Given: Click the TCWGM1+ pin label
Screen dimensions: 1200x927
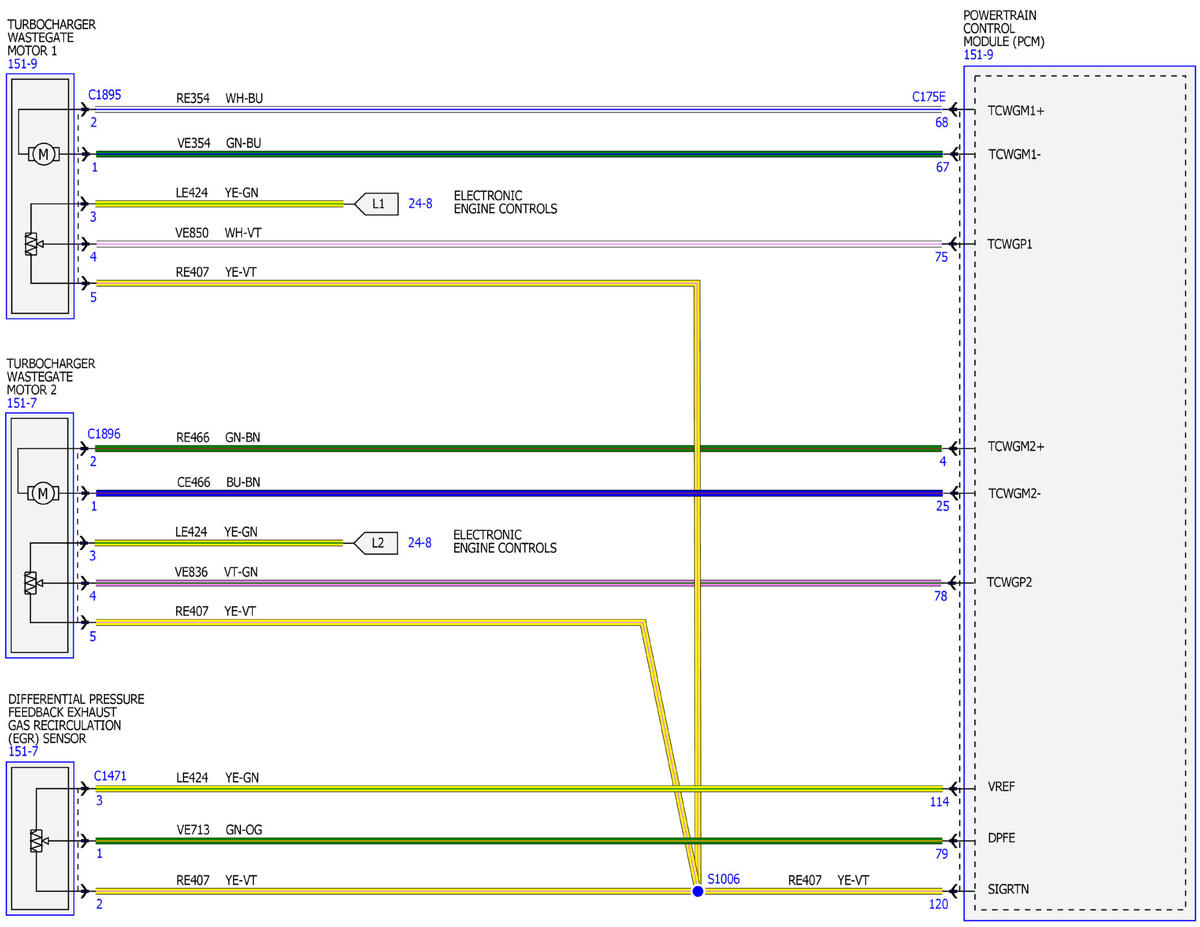Looking at the screenshot, I should [1016, 111].
